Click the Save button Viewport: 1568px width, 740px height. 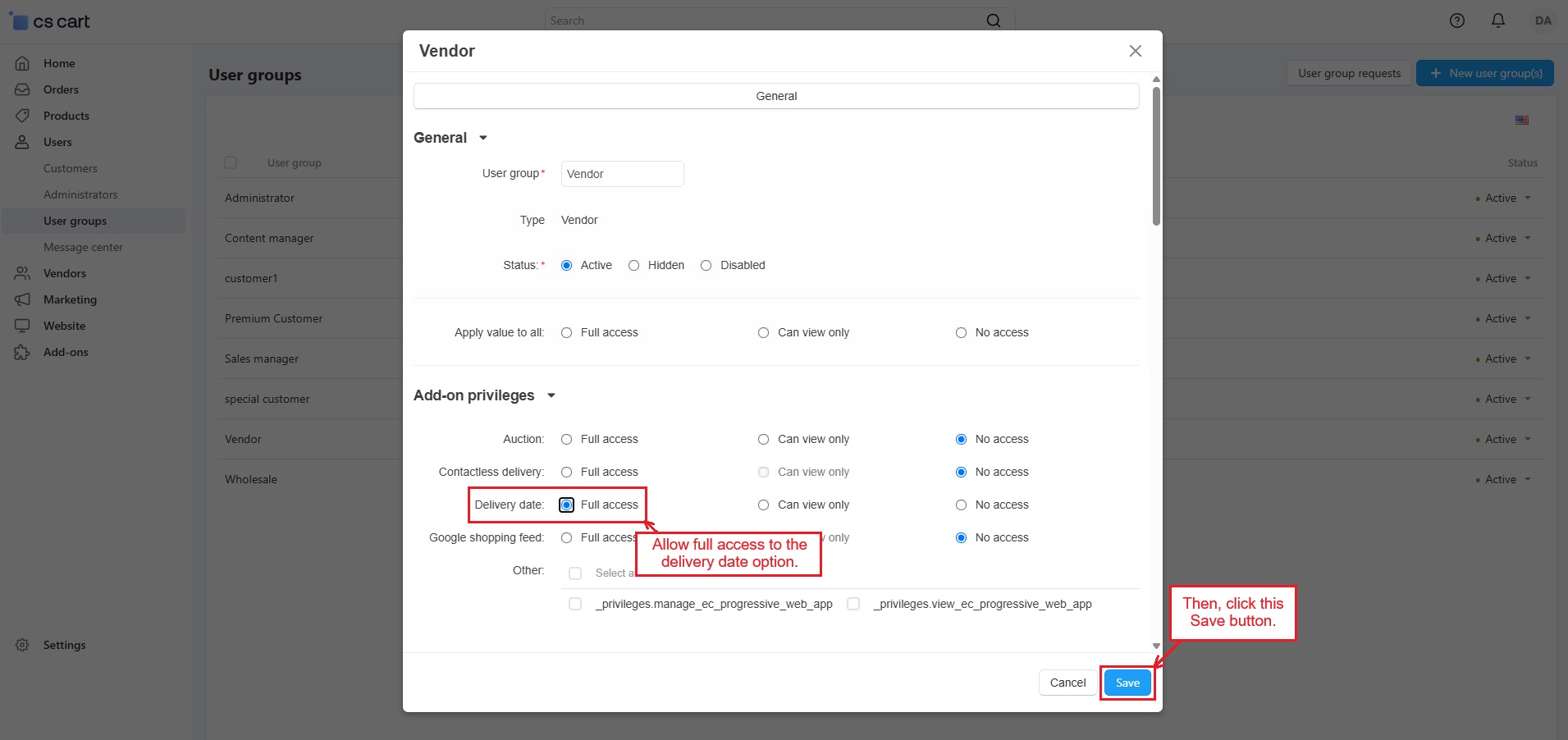click(x=1127, y=683)
